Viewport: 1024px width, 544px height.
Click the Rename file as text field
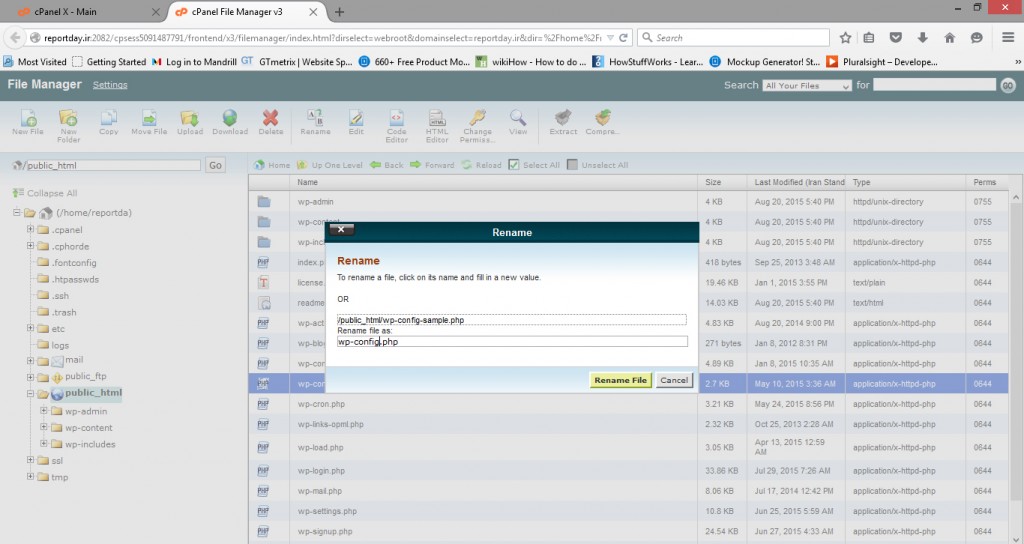(512, 342)
